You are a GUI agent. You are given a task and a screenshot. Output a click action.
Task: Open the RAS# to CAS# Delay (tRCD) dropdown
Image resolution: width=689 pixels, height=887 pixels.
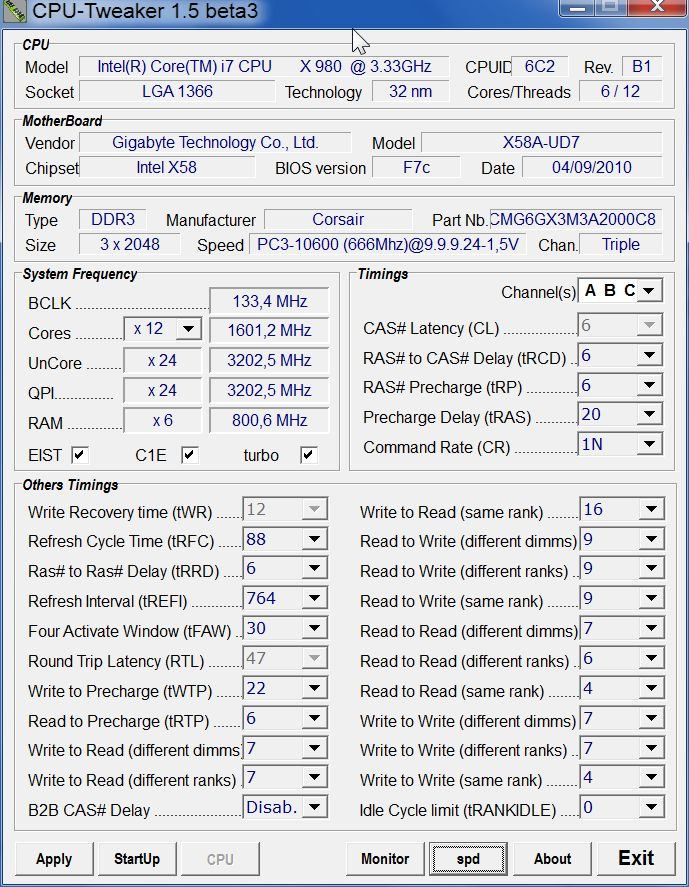point(620,355)
